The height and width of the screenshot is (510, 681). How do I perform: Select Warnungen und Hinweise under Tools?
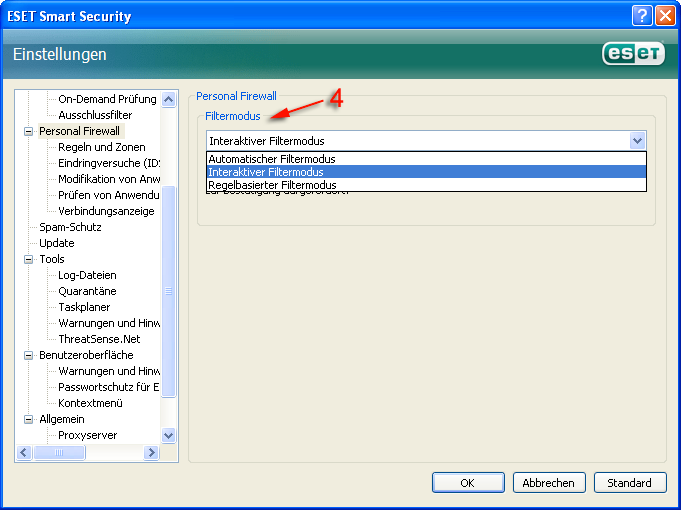[109, 323]
